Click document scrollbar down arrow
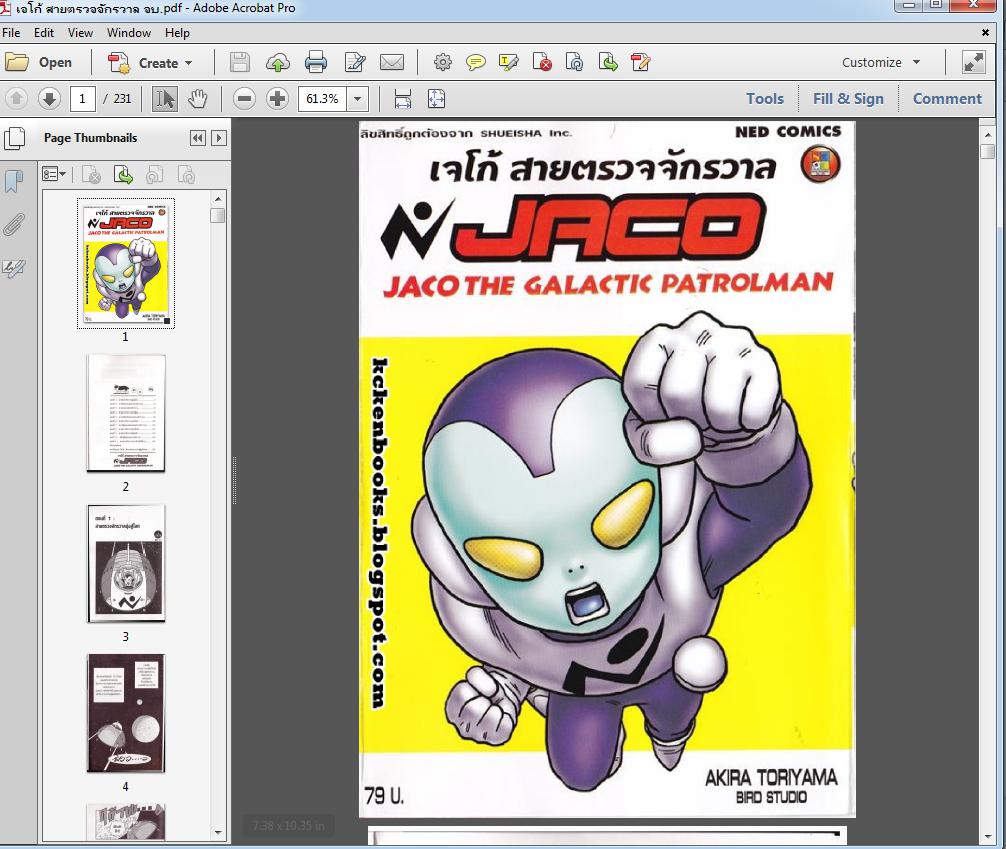Screen dimensions: 1006x849 [x=988, y=837]
